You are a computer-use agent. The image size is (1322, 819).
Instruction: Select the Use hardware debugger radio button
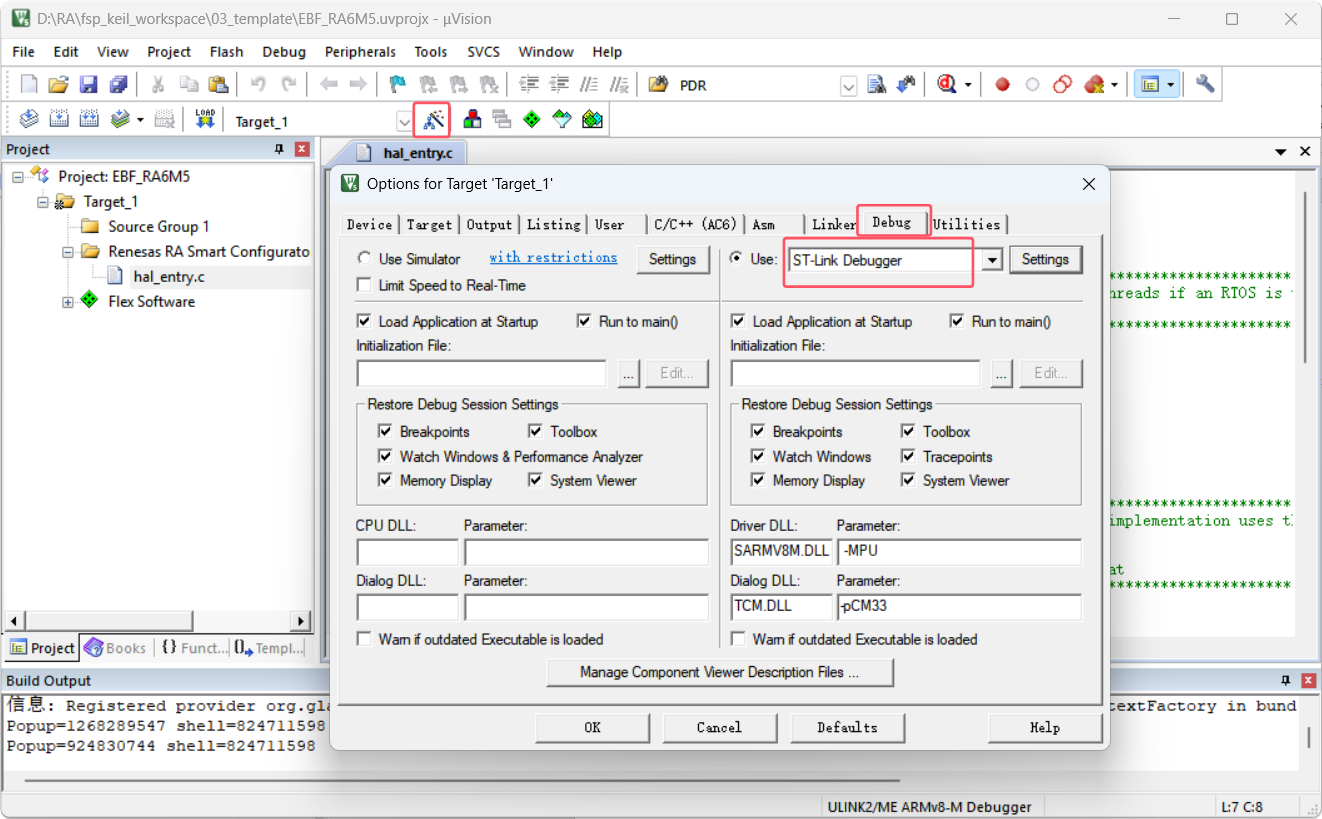[x=737, y=259]
